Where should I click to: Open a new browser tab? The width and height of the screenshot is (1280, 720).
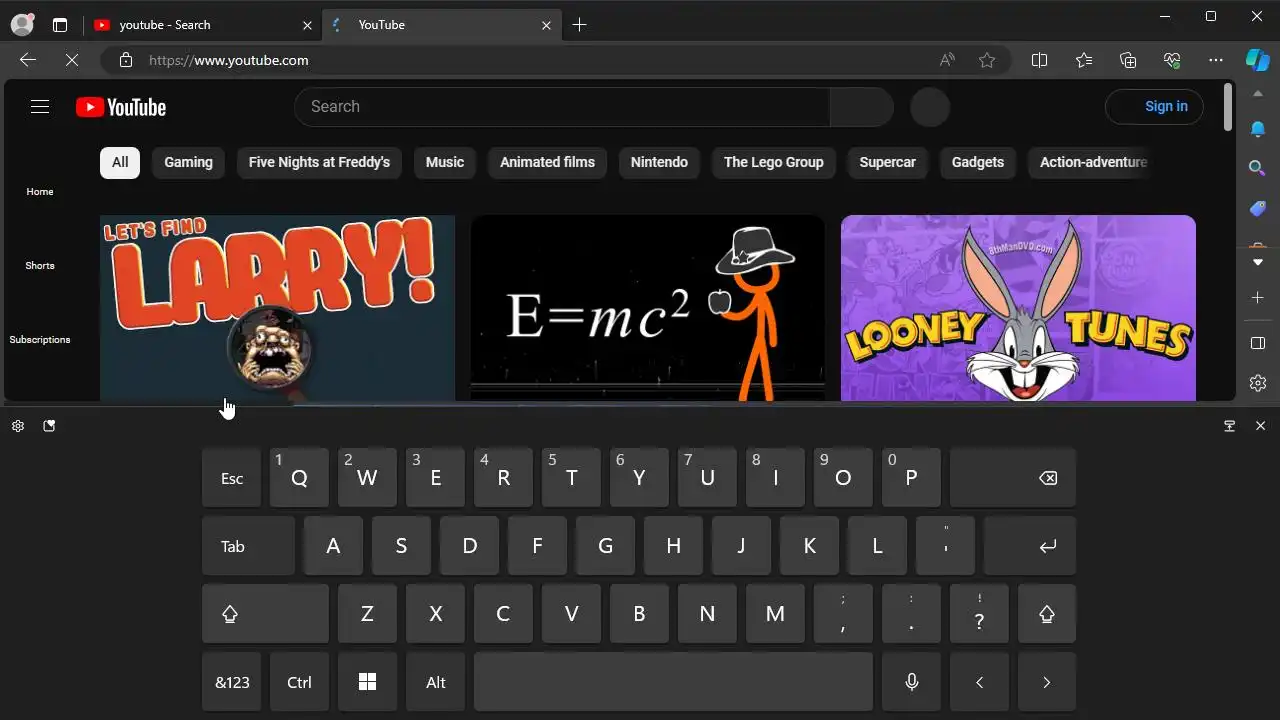pyautogui.click(x=579, y=25)
